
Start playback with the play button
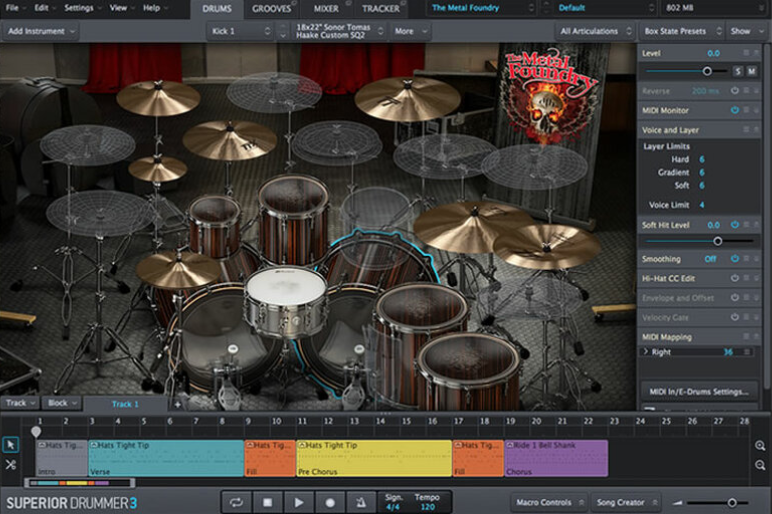[x=298, y=502]
